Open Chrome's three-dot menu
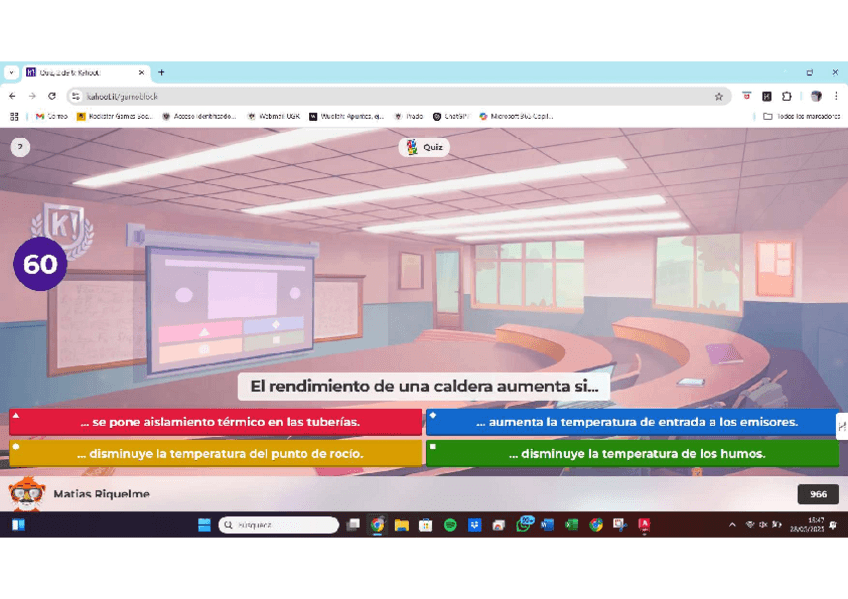 [x=836, y=97]
